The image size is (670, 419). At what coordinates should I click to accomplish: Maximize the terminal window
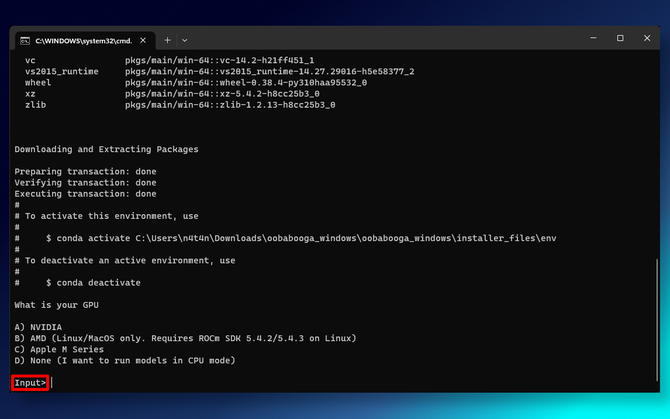[620, 38]
